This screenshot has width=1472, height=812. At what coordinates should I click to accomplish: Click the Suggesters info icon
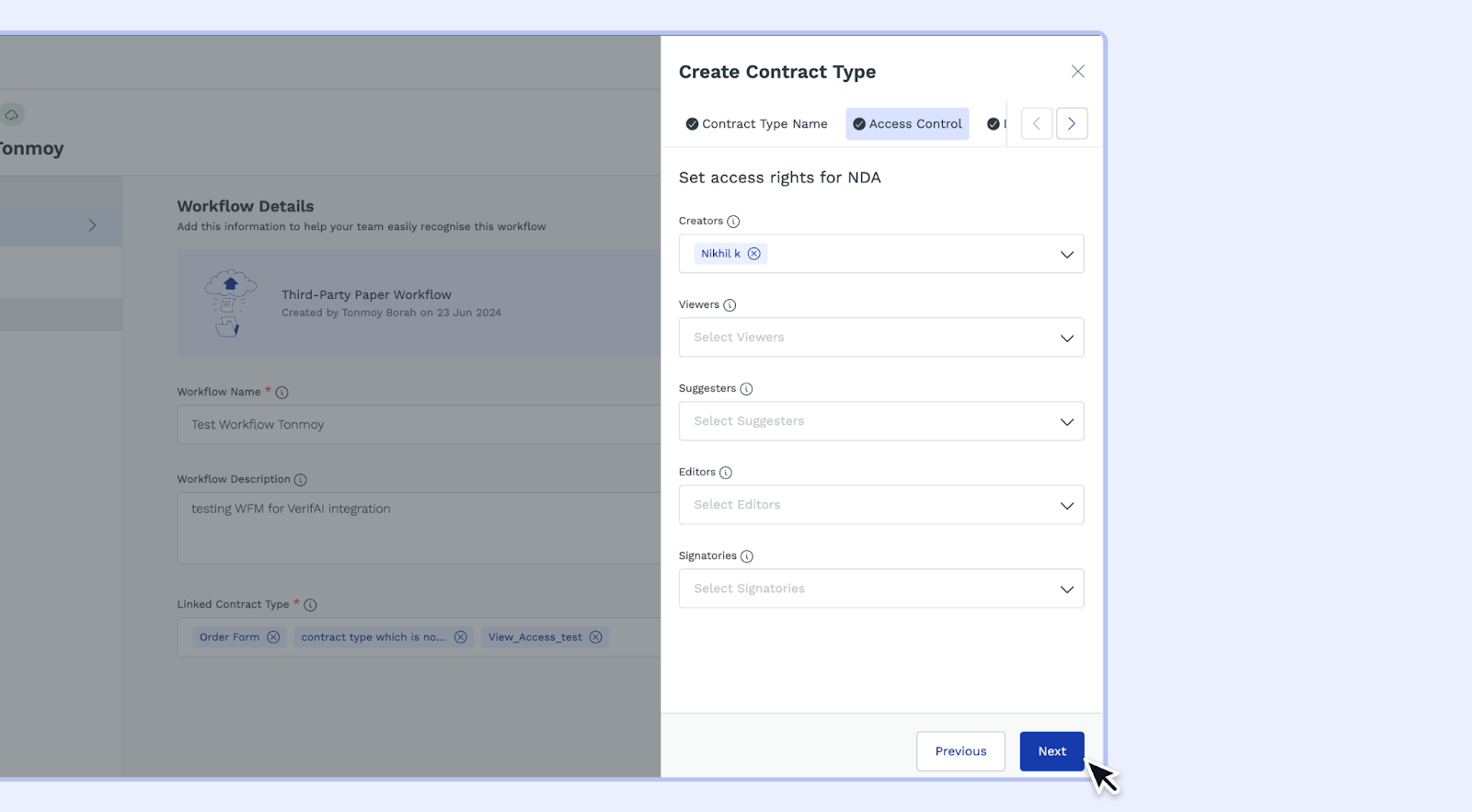coord(746,389)
